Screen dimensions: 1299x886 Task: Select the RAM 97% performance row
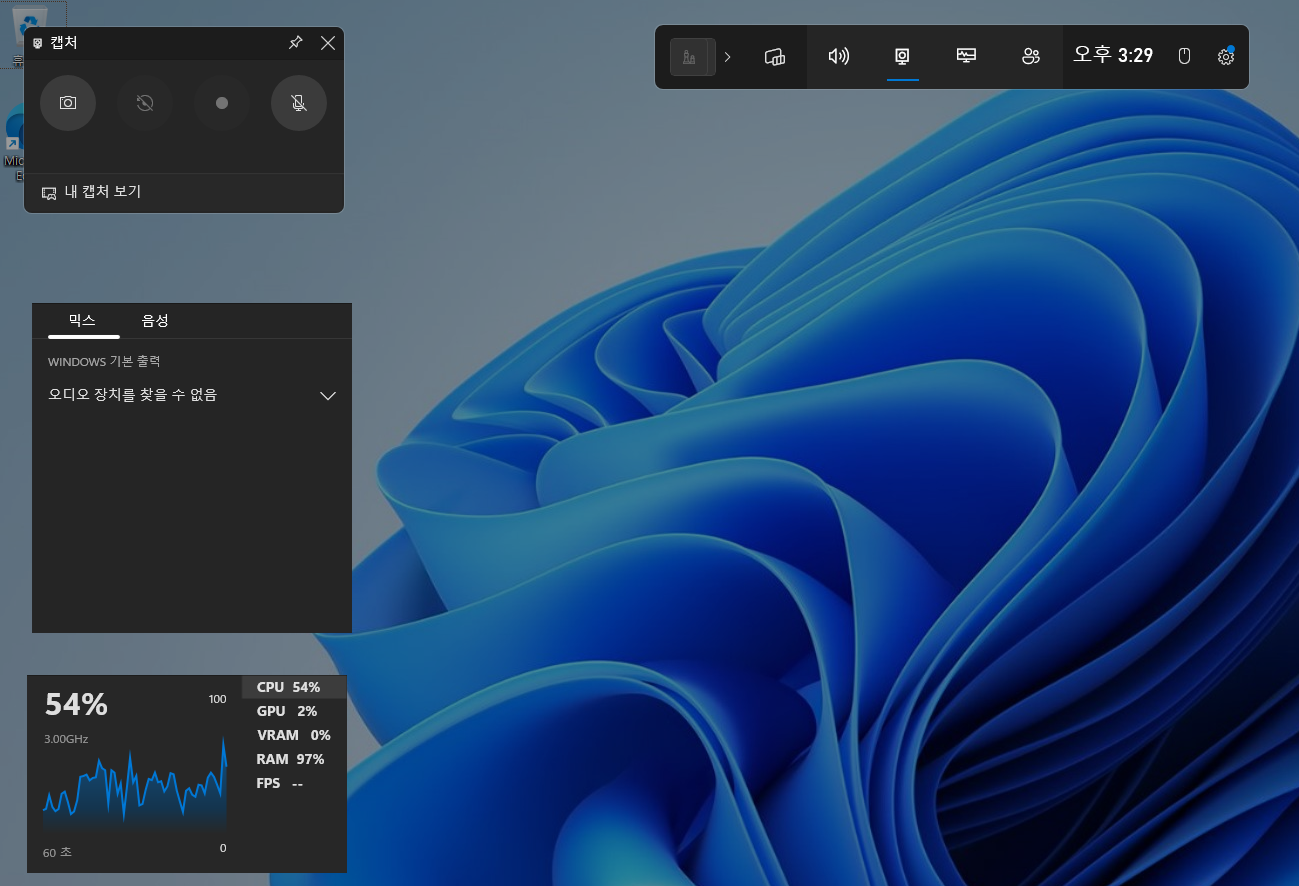pyautogui.click(x=294, y=759)
